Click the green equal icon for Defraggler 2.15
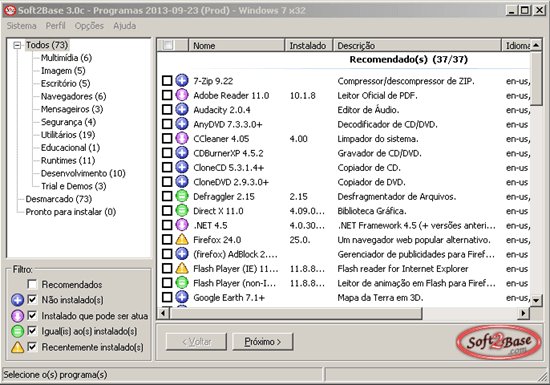550x385 pixels. (182, 196)
